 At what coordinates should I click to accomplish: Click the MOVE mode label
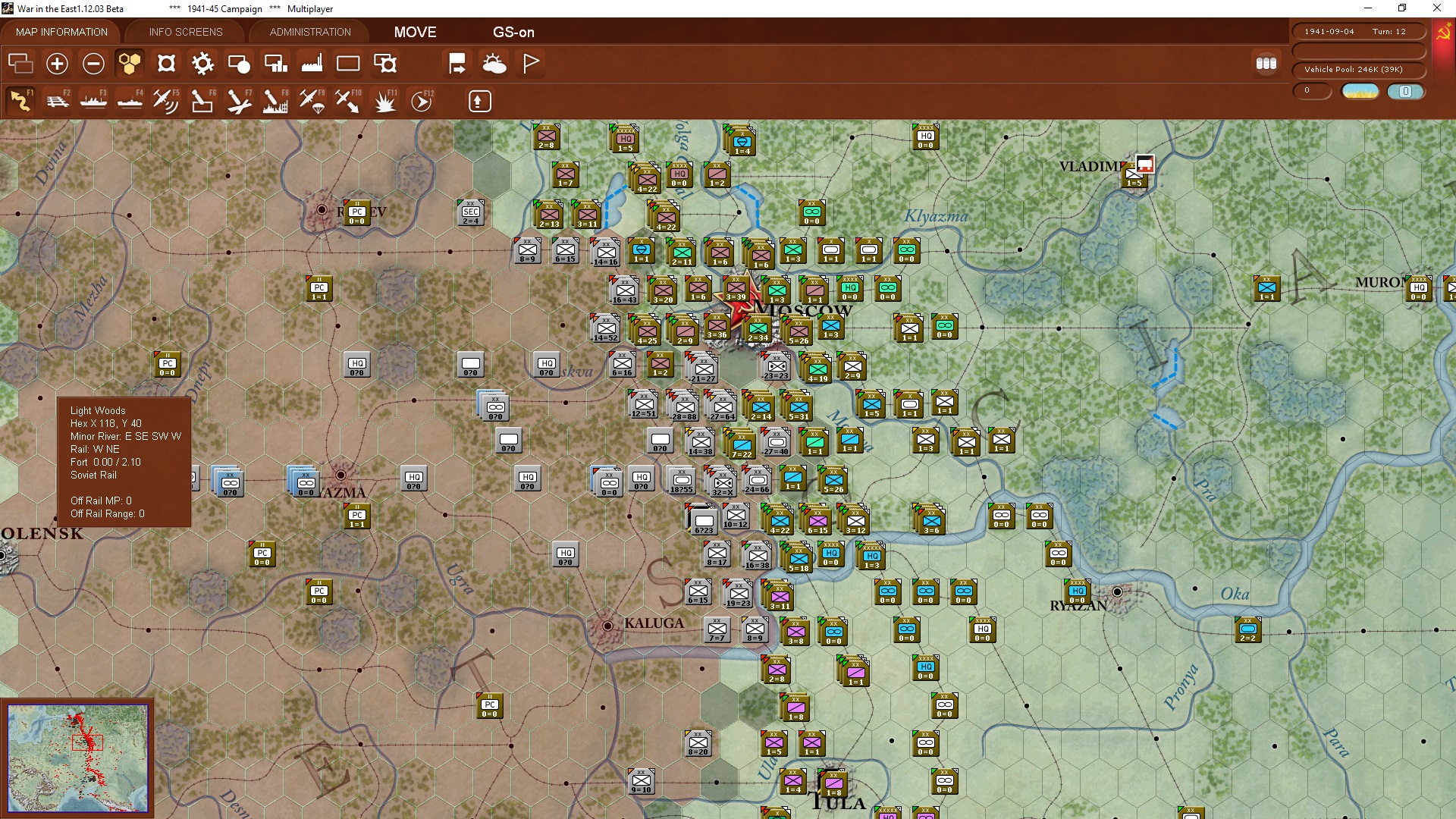pyautogui.click(x=415, y=32)
